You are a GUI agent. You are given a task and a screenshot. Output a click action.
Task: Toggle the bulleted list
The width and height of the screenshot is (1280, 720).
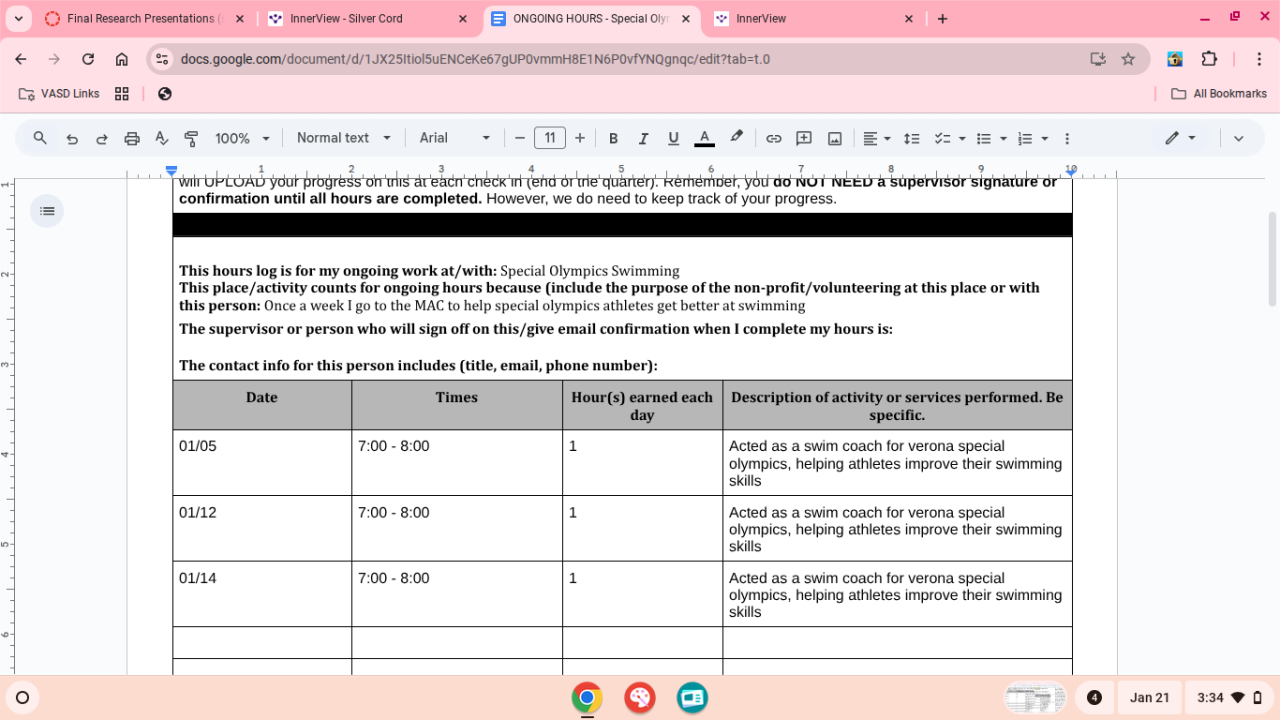pos(983,138)
